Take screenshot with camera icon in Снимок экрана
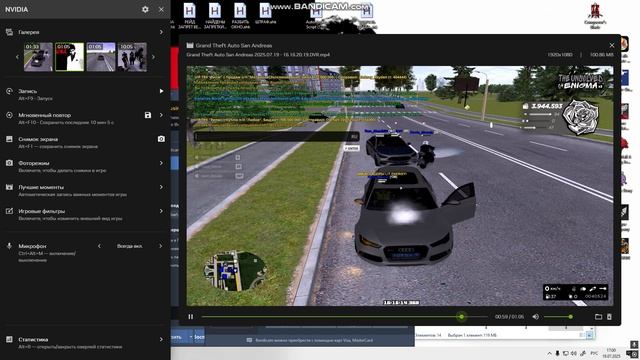This screenshot has width=640, height=360. (161, 139)
